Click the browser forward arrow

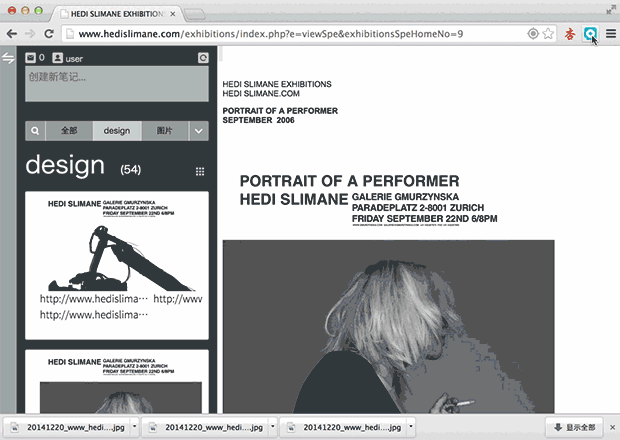point(30,34)
